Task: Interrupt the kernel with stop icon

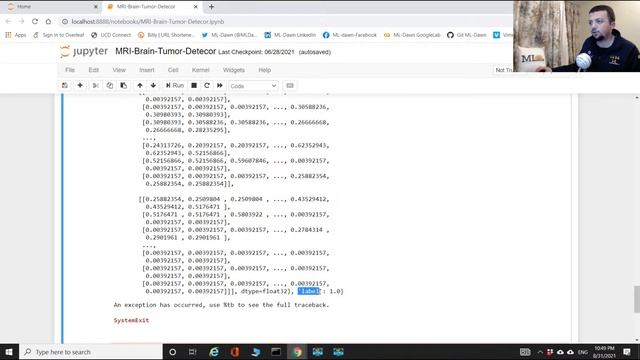Action: pos(194,86)
